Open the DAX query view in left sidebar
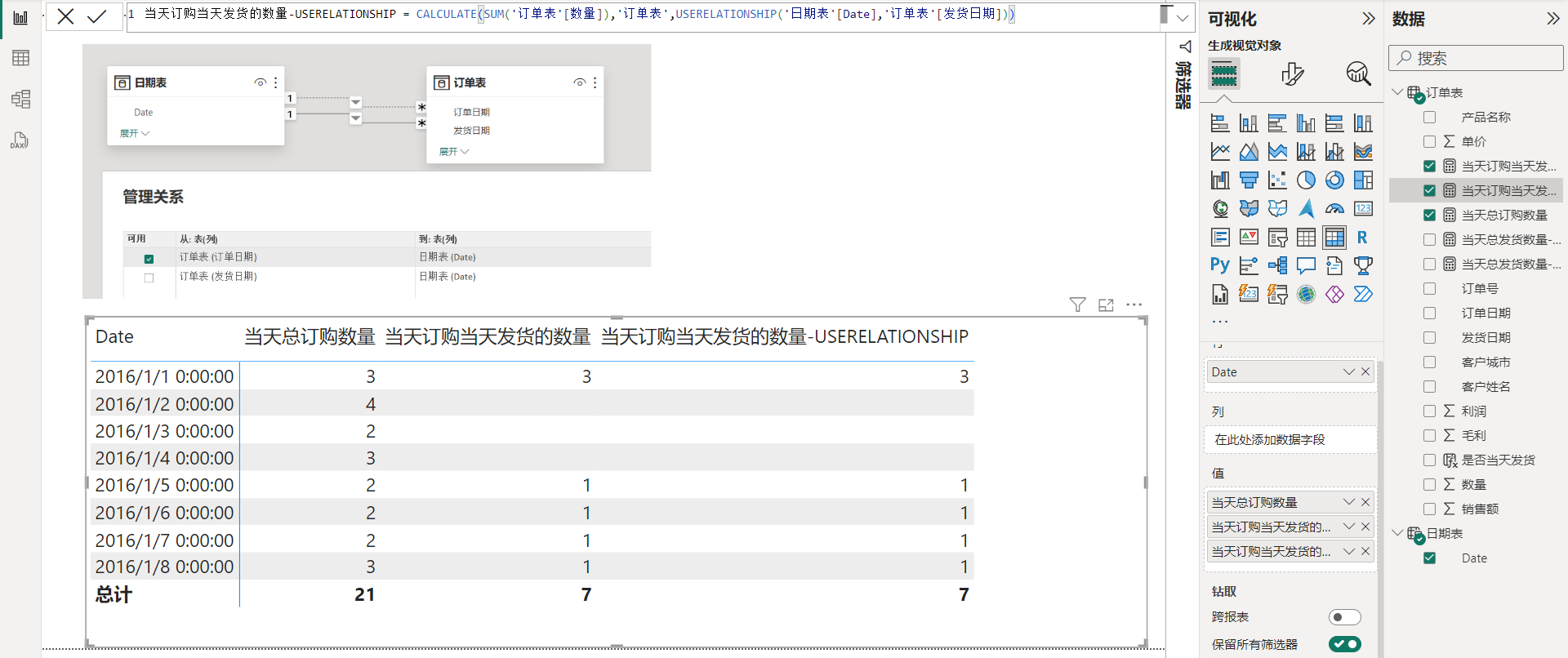This screenshot has width=1568, height=658. 20,140
